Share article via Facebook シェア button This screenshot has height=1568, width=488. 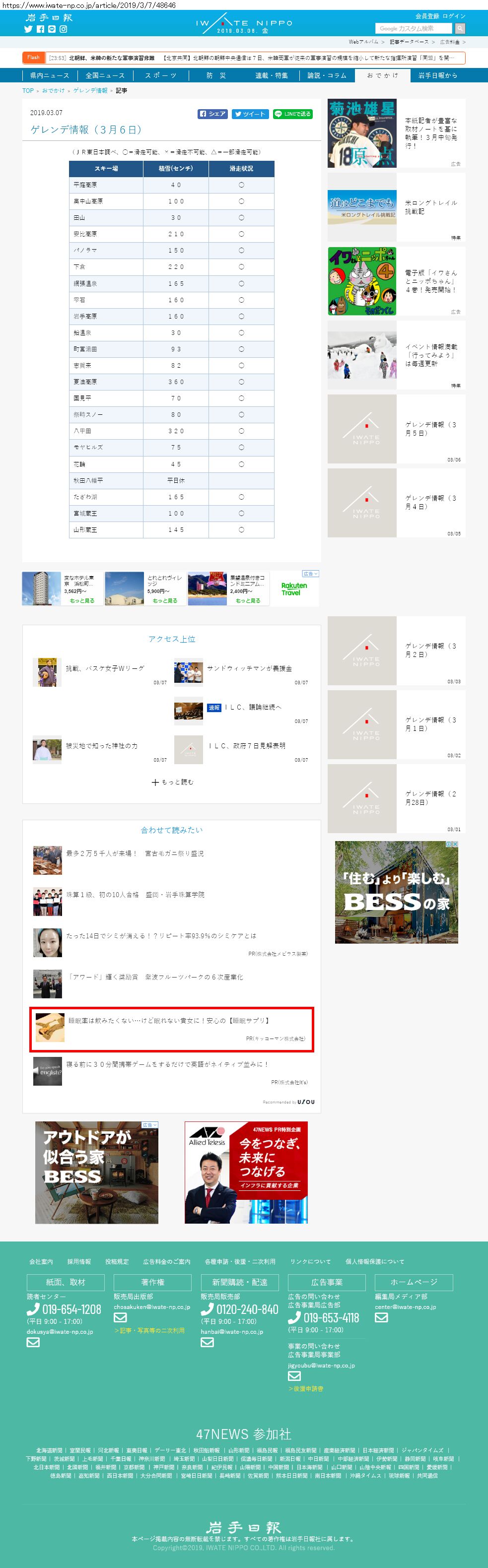point(212,114)
